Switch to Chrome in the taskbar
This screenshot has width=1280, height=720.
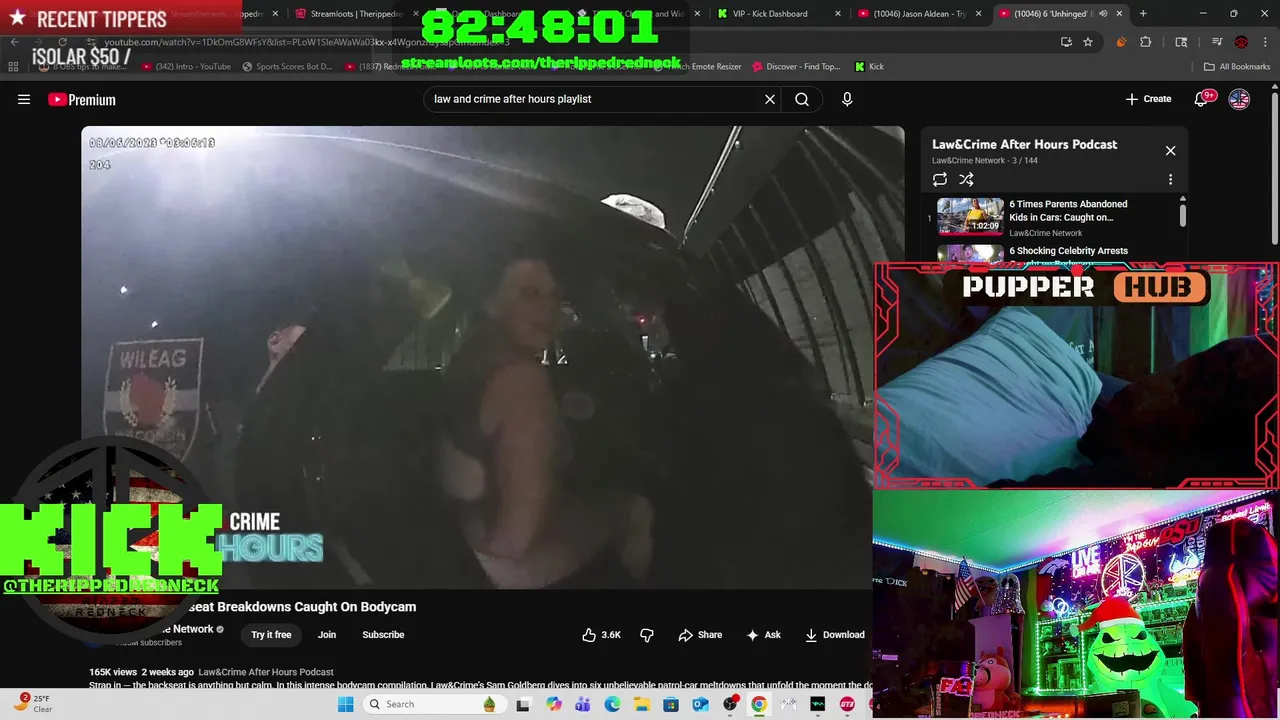759,704
